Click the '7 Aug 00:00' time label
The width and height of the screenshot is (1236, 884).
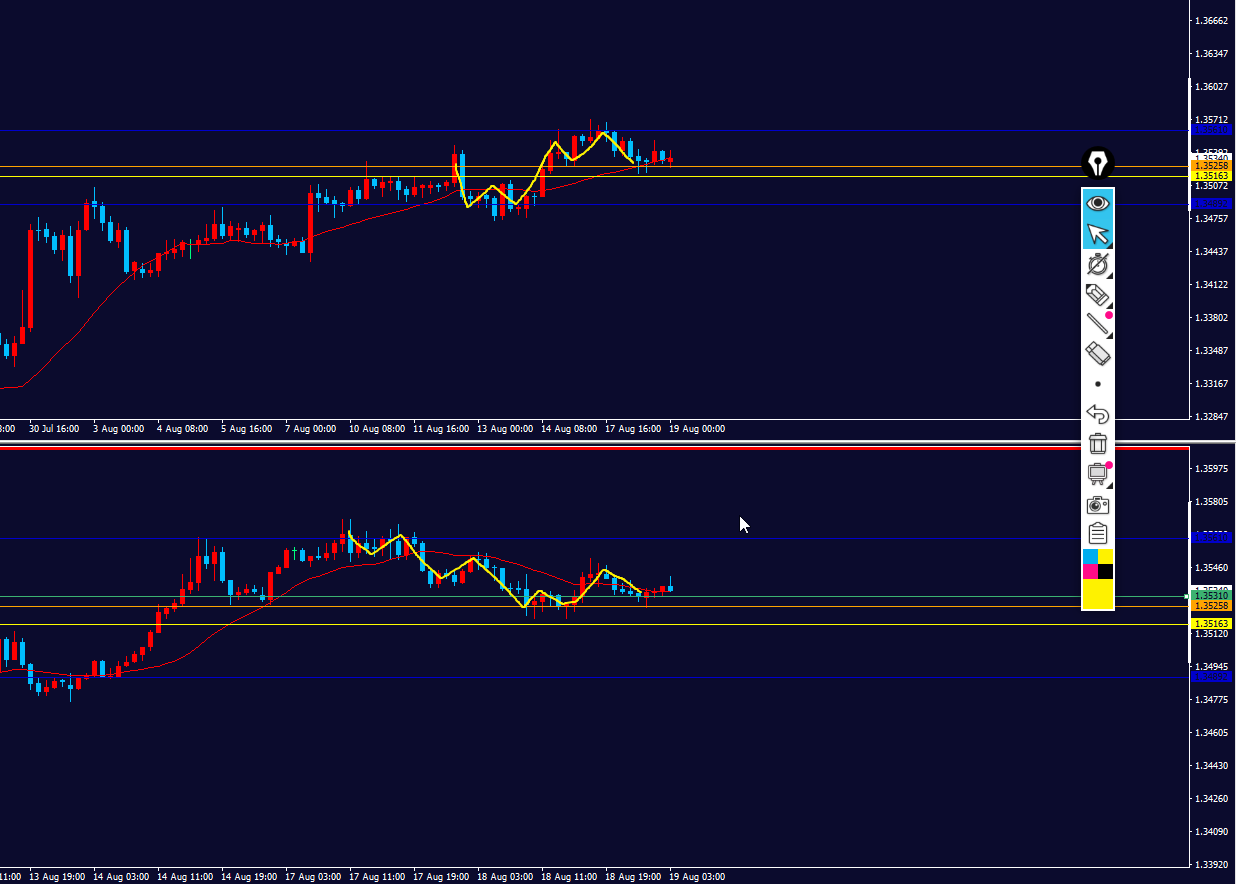point(310,428)
